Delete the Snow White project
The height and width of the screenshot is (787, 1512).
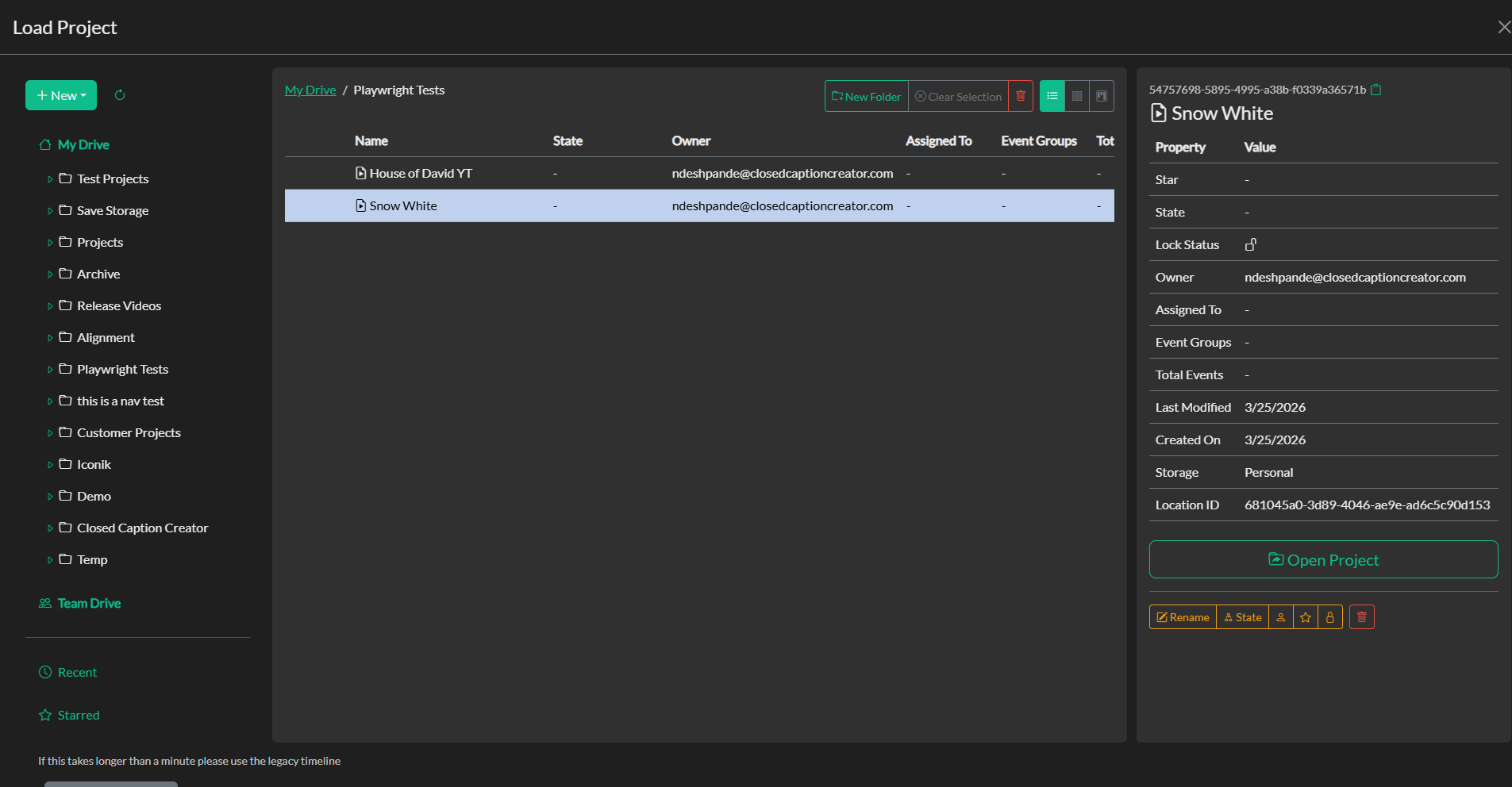[1361, 616]
